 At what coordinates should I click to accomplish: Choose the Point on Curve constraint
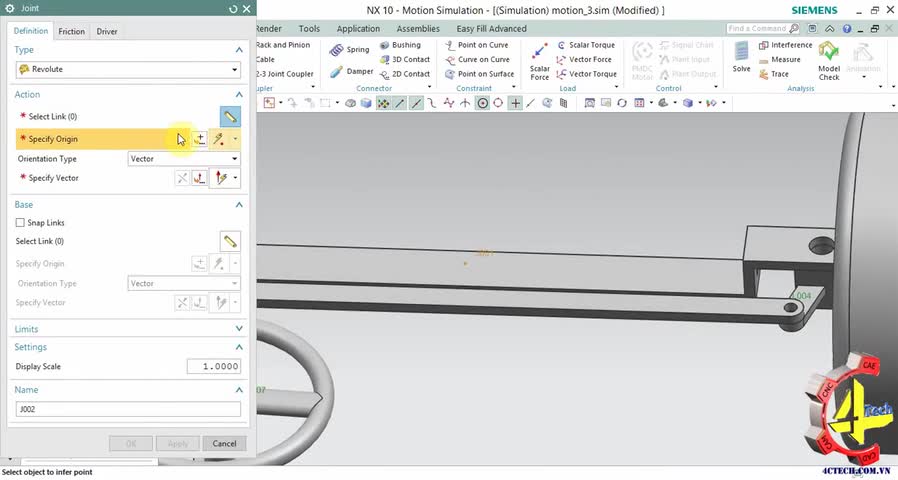[x=476, y=45]
